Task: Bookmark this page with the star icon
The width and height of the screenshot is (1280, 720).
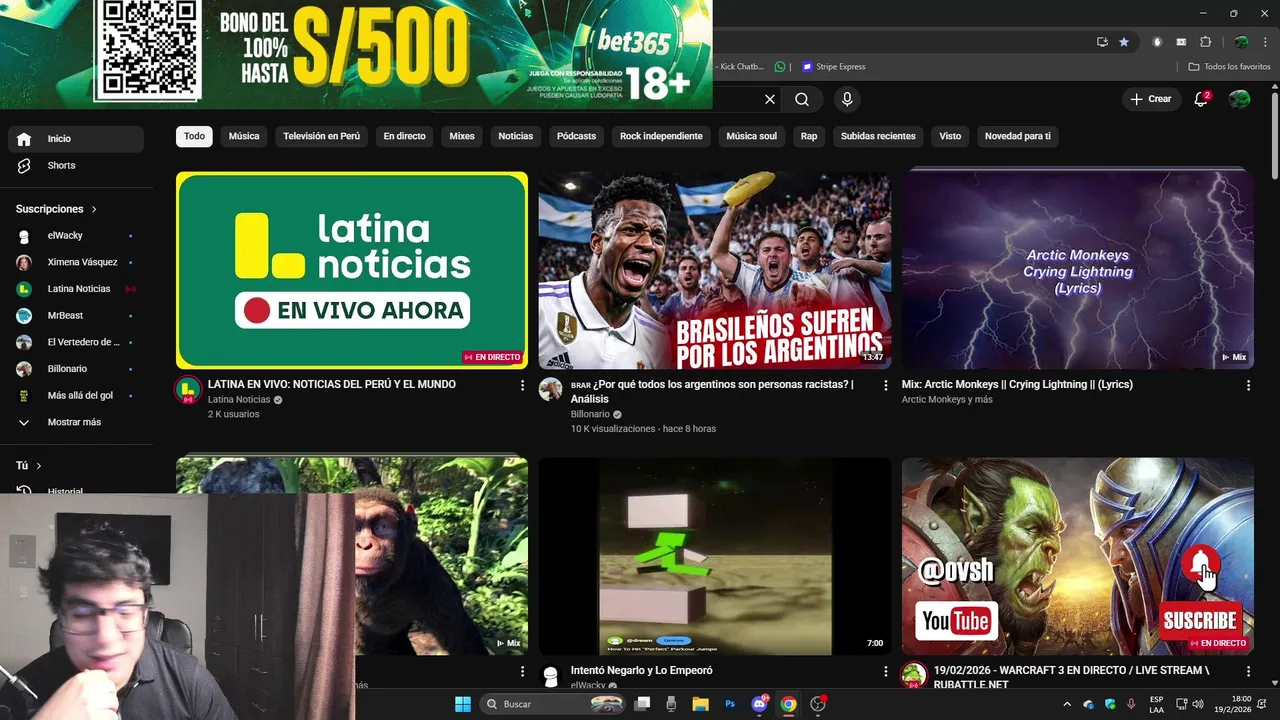Action: tap(1124, 42)
